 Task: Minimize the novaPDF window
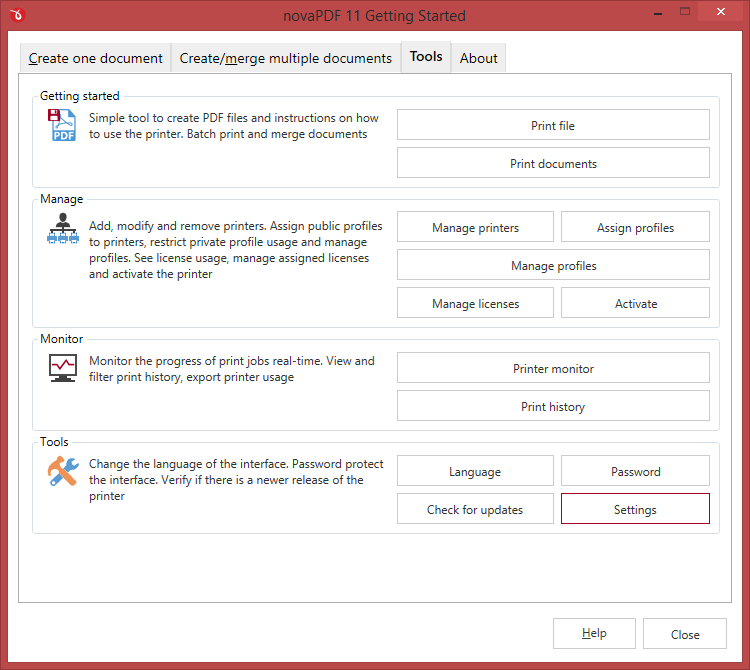click(x=658, y=12)
